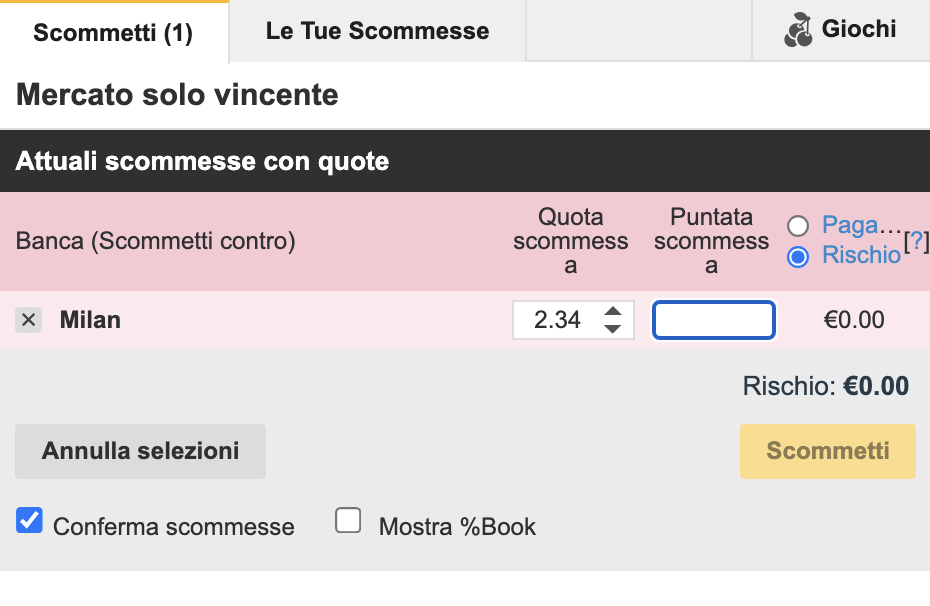Click the Mercato solo vincente heading
930x606 pixels.
[177, 95]
